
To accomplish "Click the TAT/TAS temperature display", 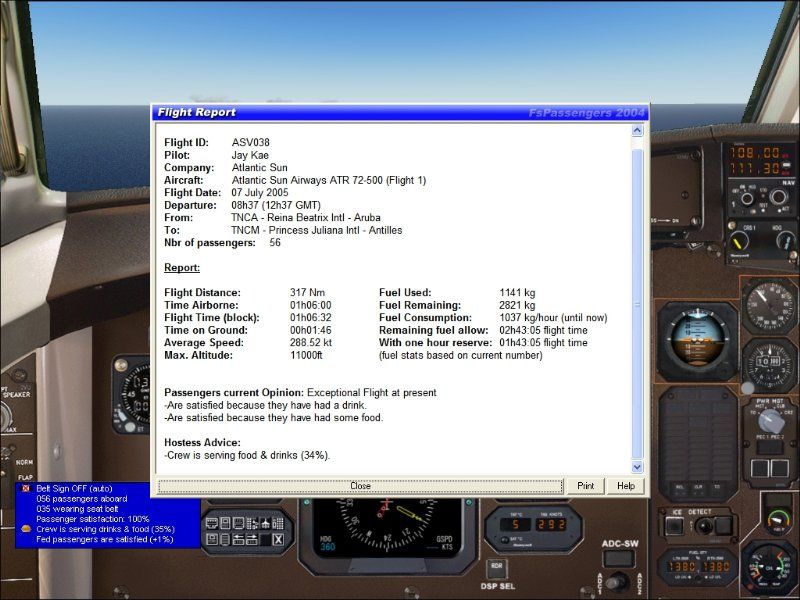I will [533, 529].
